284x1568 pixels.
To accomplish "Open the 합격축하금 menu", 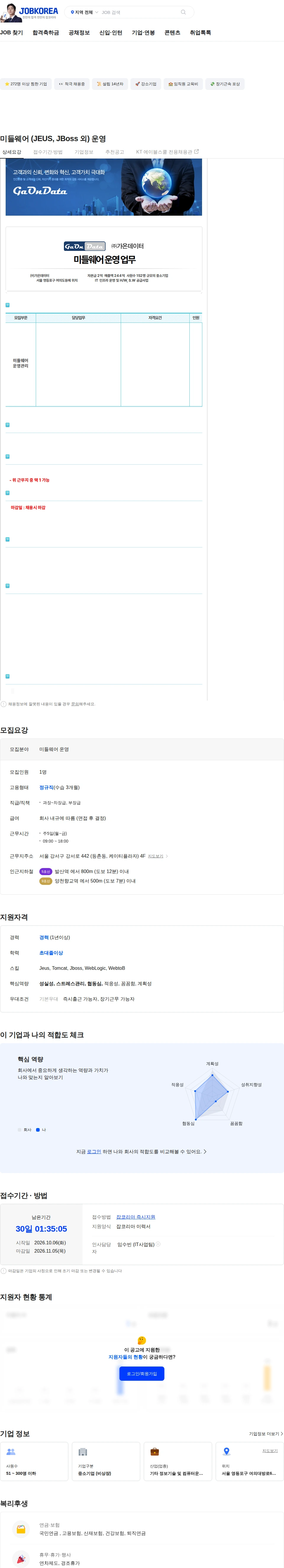I will coord(46,33).
